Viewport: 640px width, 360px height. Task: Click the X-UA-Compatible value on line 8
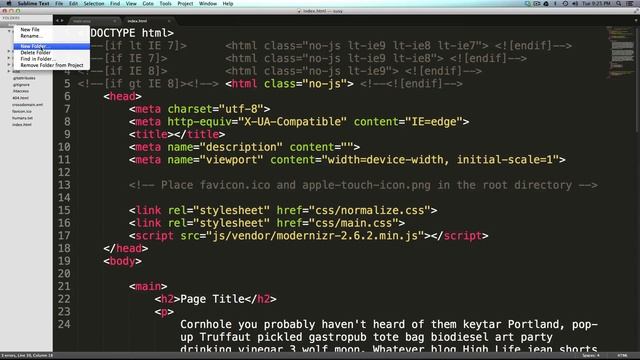[x=293, y=122]
